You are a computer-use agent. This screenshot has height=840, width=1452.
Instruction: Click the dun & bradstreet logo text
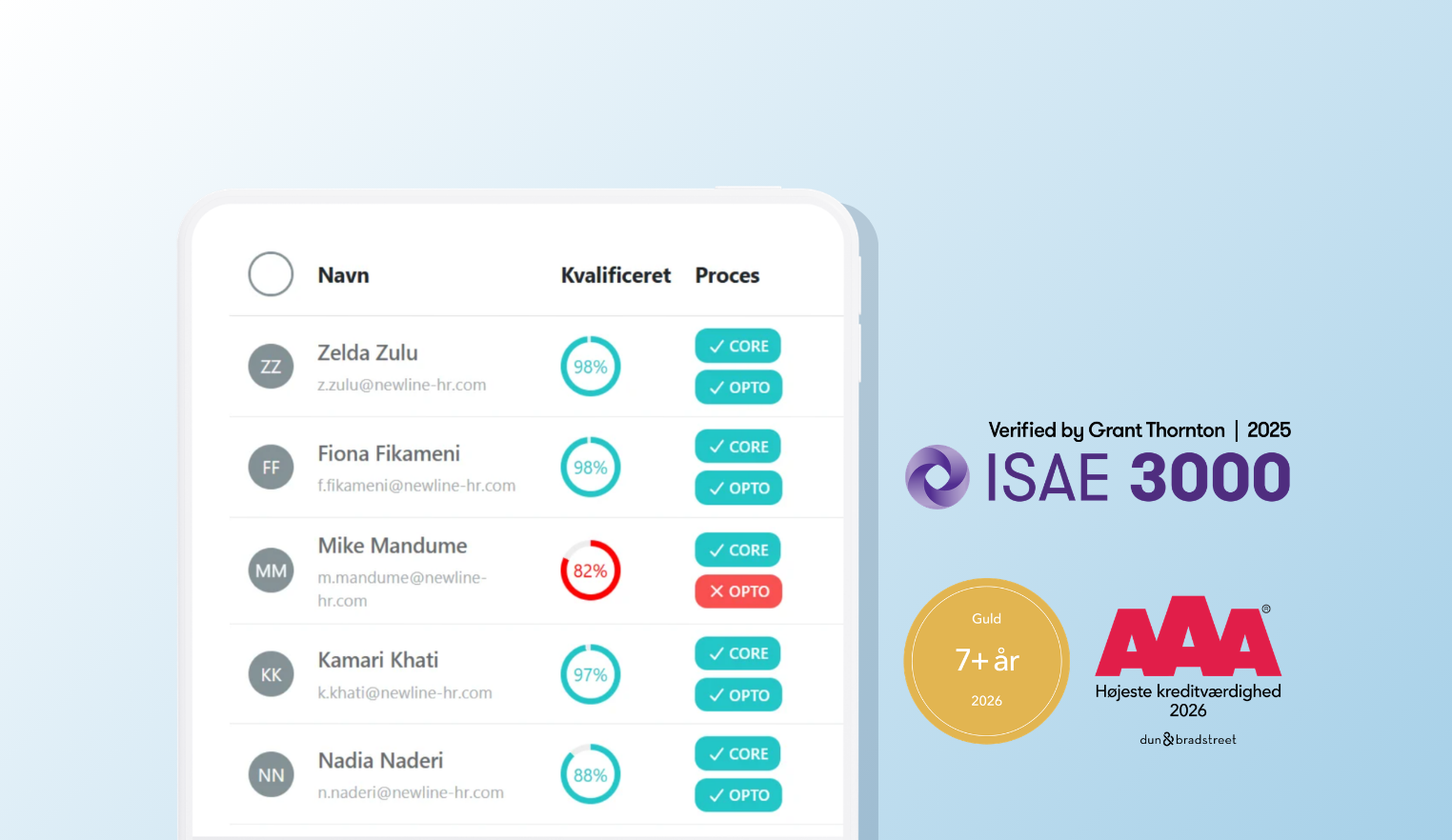(1188, 739)
